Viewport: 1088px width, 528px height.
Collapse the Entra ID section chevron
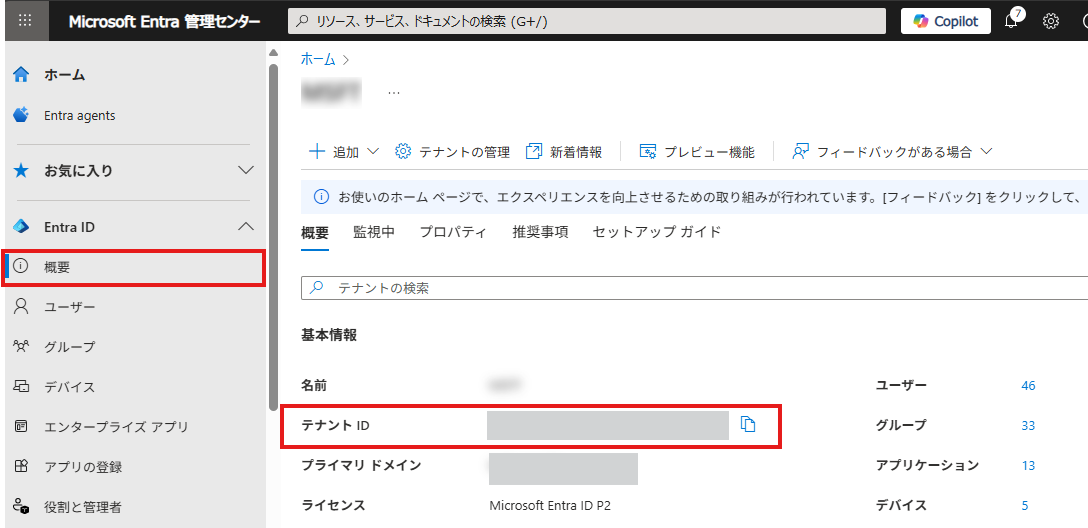tap(246, 226)
